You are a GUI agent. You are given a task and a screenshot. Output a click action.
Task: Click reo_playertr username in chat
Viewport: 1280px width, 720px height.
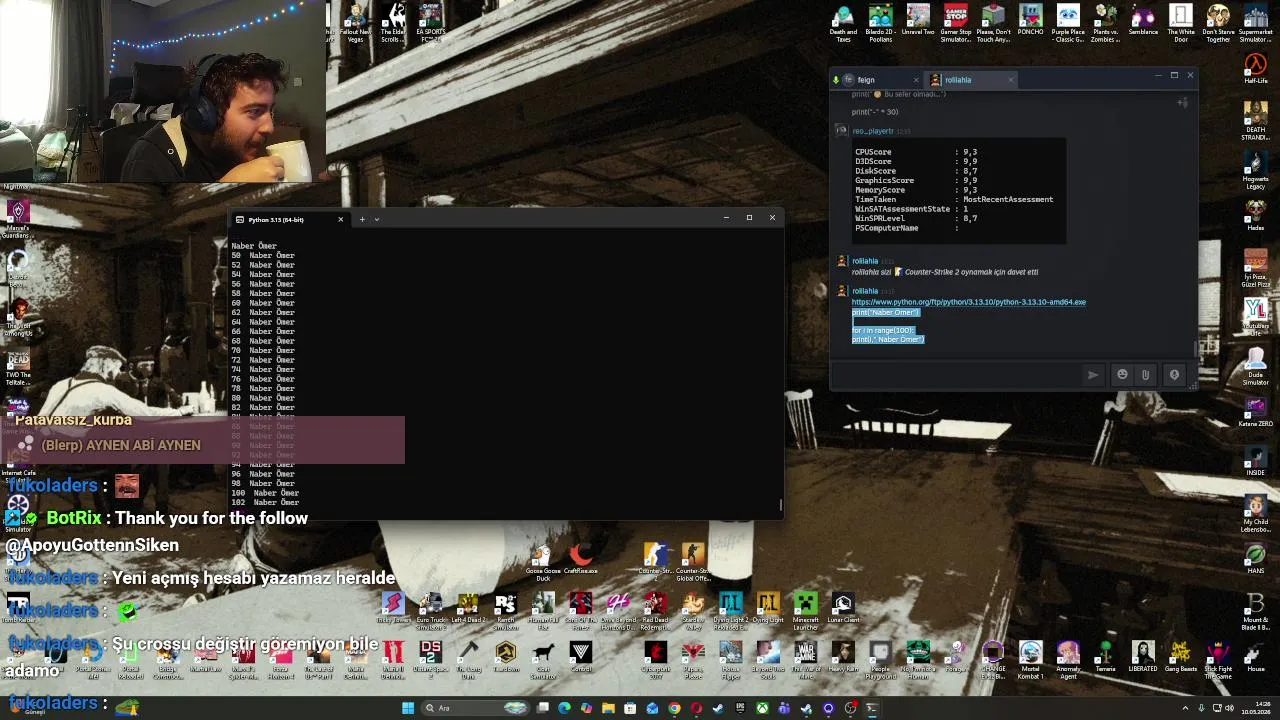coord(872,131)
